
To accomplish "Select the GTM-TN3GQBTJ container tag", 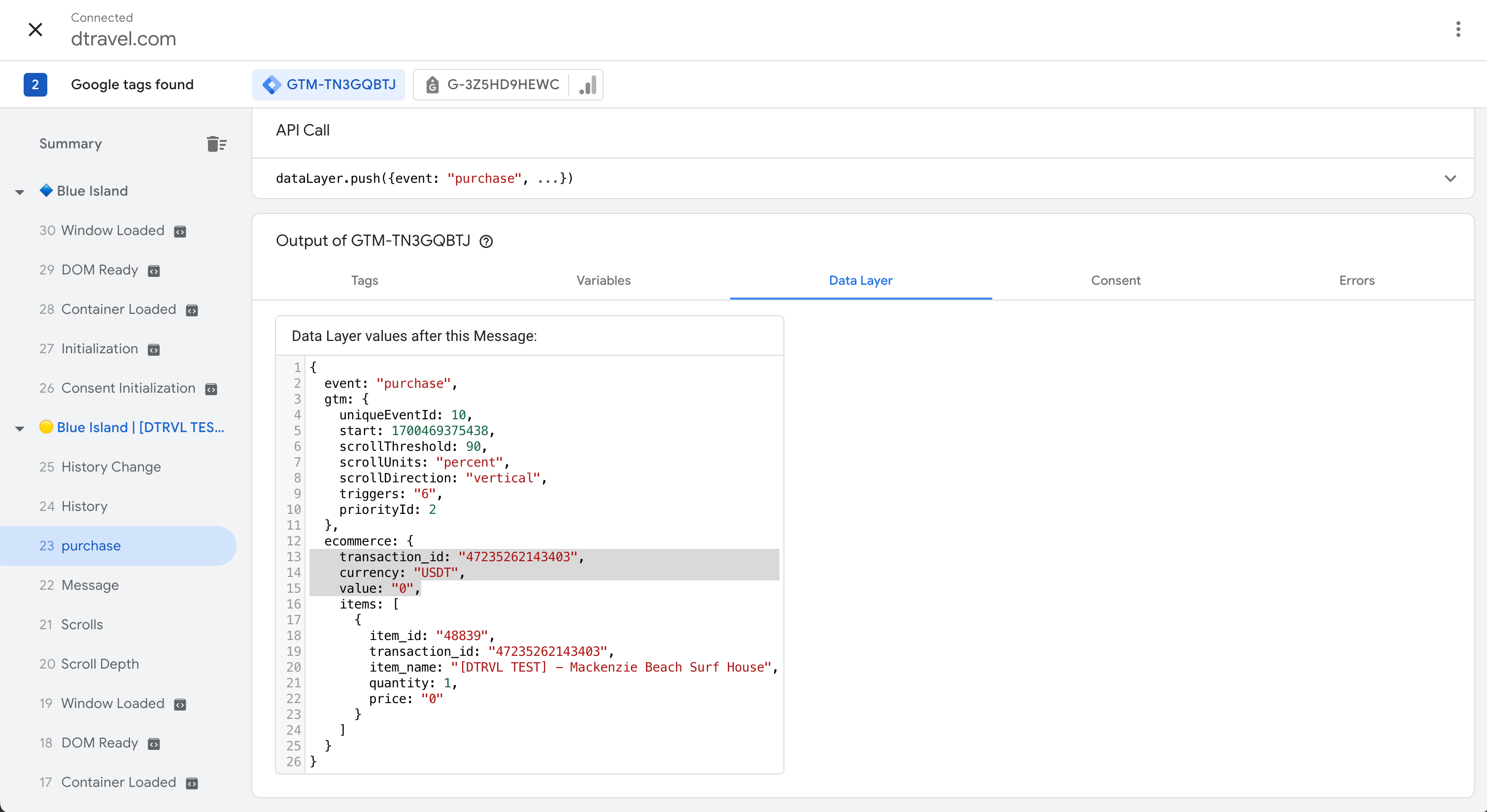I will (x=329, y=85).
